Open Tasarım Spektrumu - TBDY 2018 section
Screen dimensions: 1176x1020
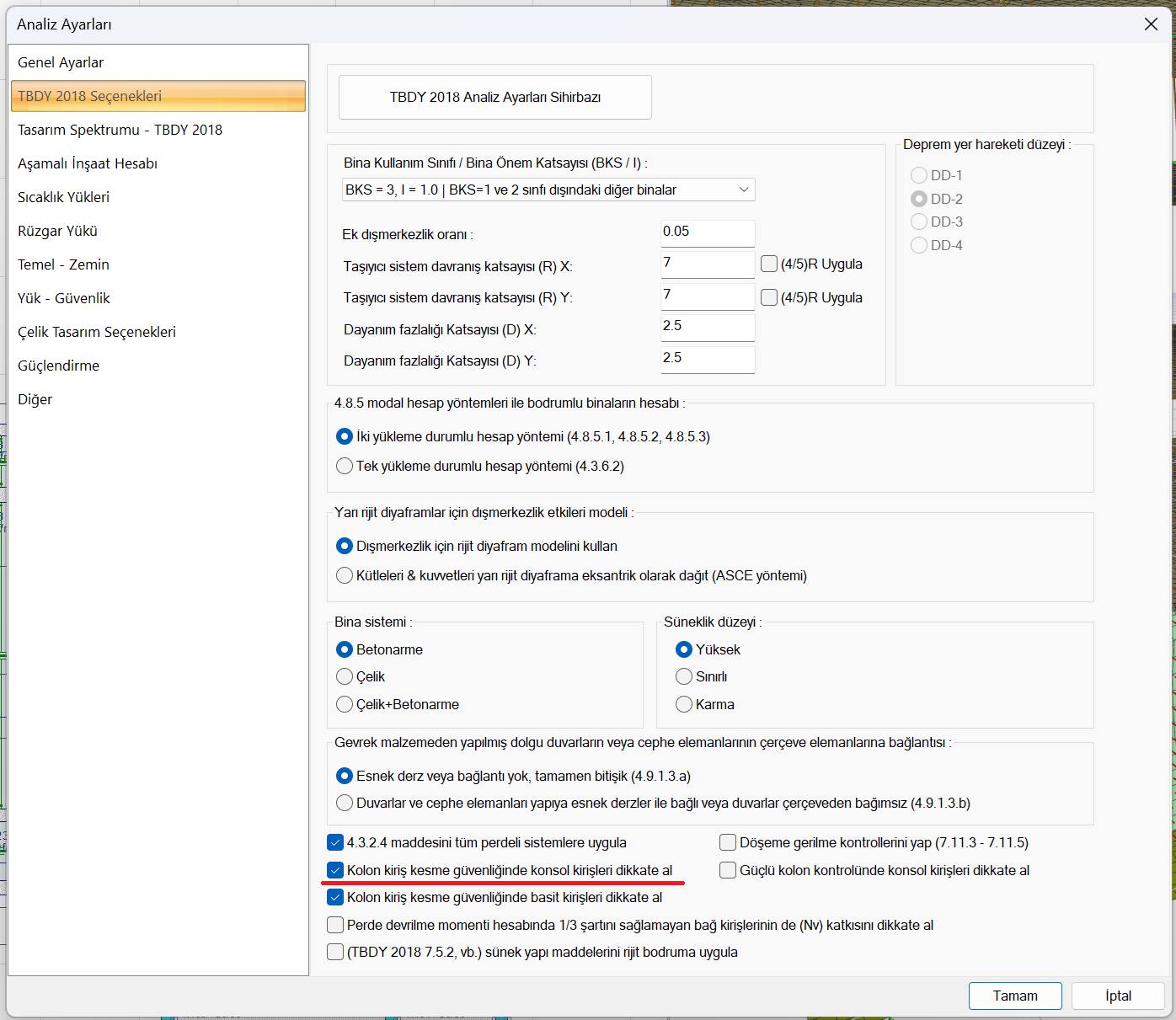(x=120, y=130)
